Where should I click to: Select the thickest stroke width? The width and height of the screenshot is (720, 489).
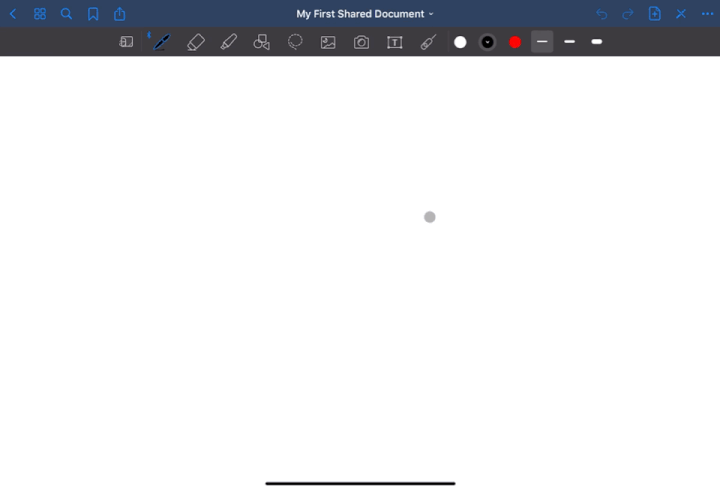pyautogui.click(x=597, y=42)
